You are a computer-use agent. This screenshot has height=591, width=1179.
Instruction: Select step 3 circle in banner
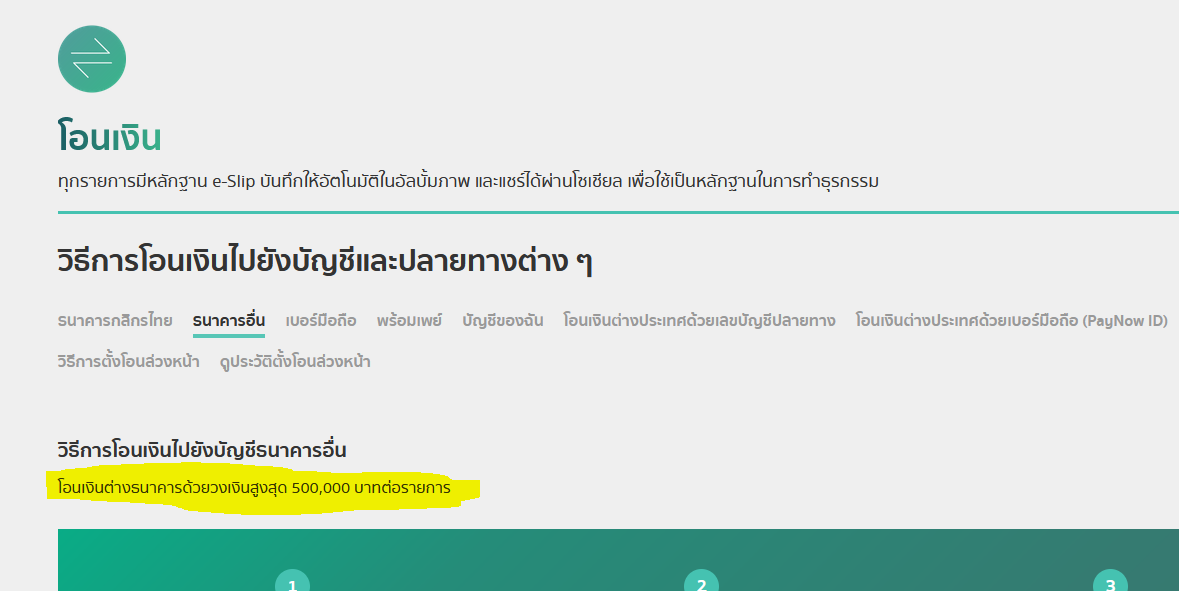[x=1111, y=582]
